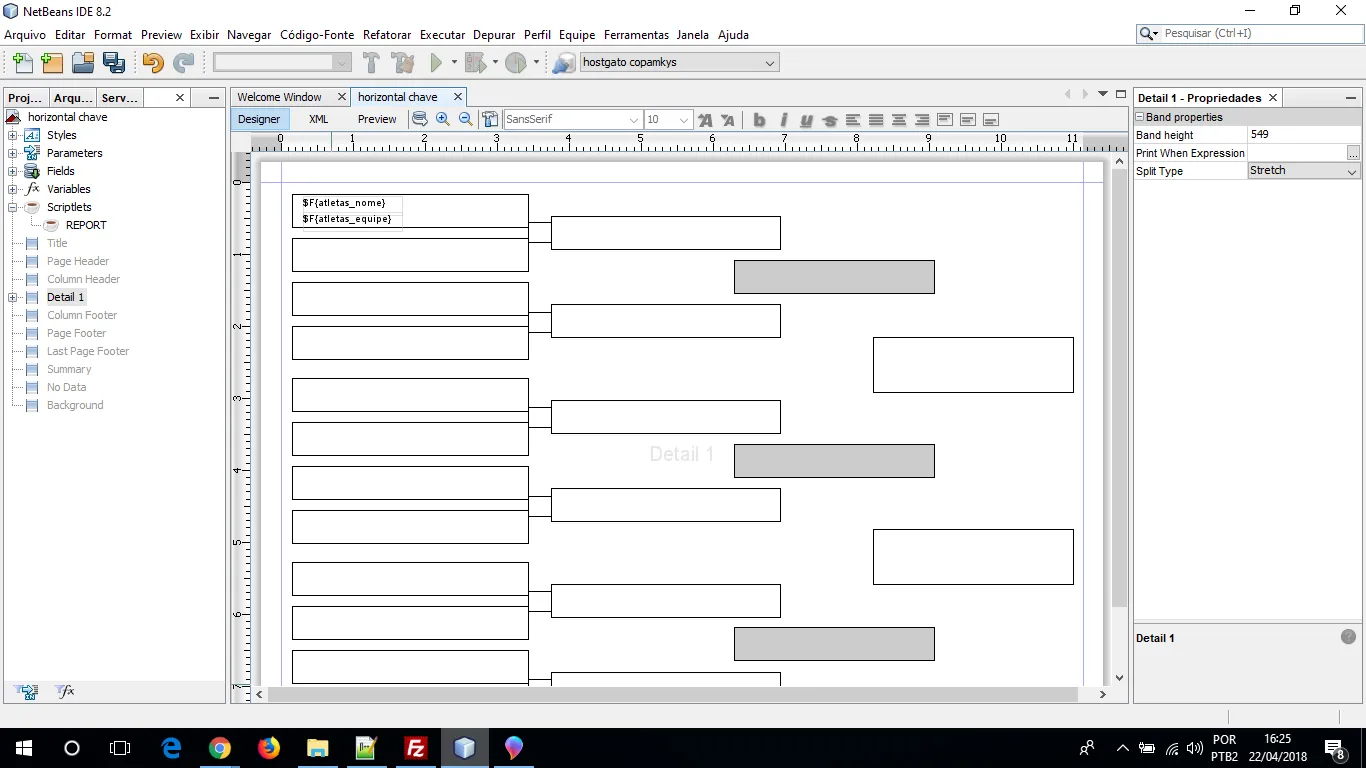This screenshot has width=1366, height=768.
Task: Select the REPORT scriptlet tree item
Action: [x=86, y=225]
